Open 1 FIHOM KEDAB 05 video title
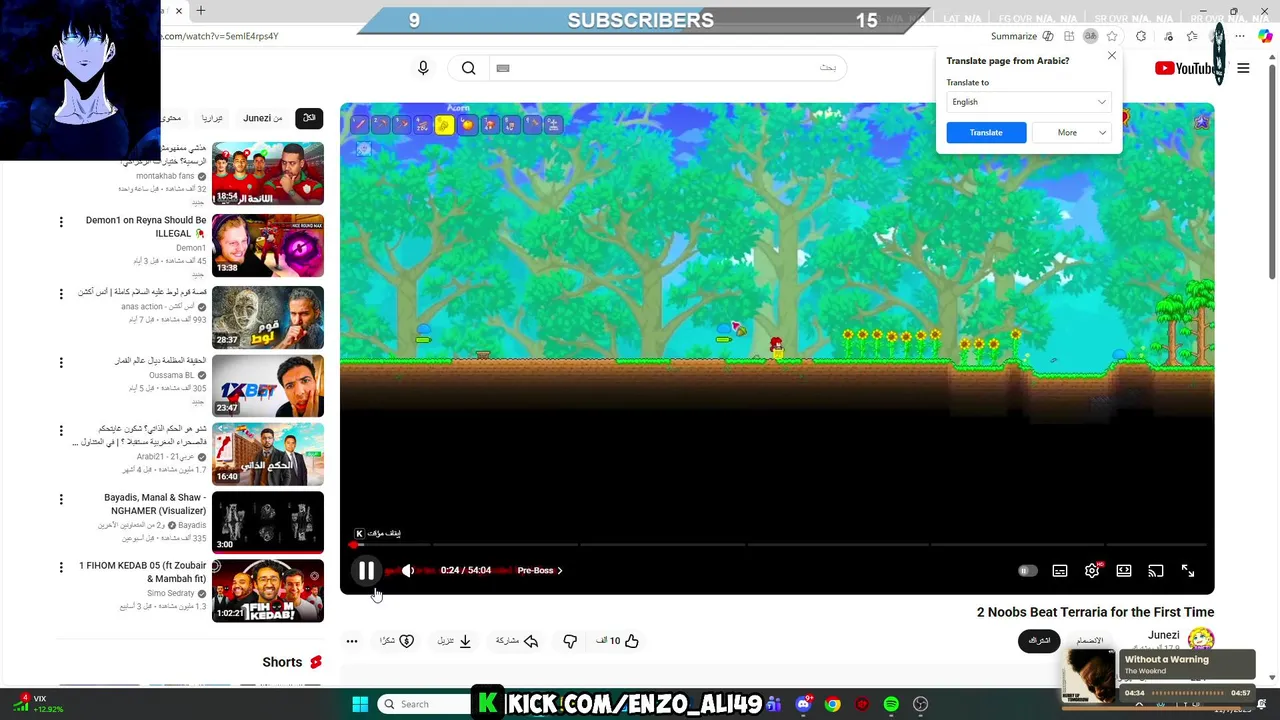The image size is (1280, 720). tap(142, 572)
